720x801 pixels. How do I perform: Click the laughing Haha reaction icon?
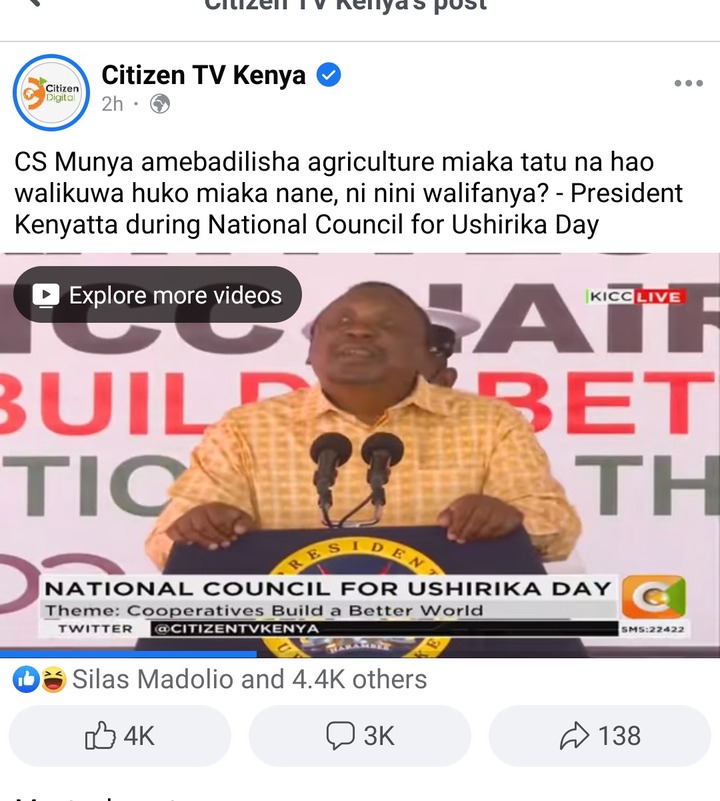click(x=53, y=679)
